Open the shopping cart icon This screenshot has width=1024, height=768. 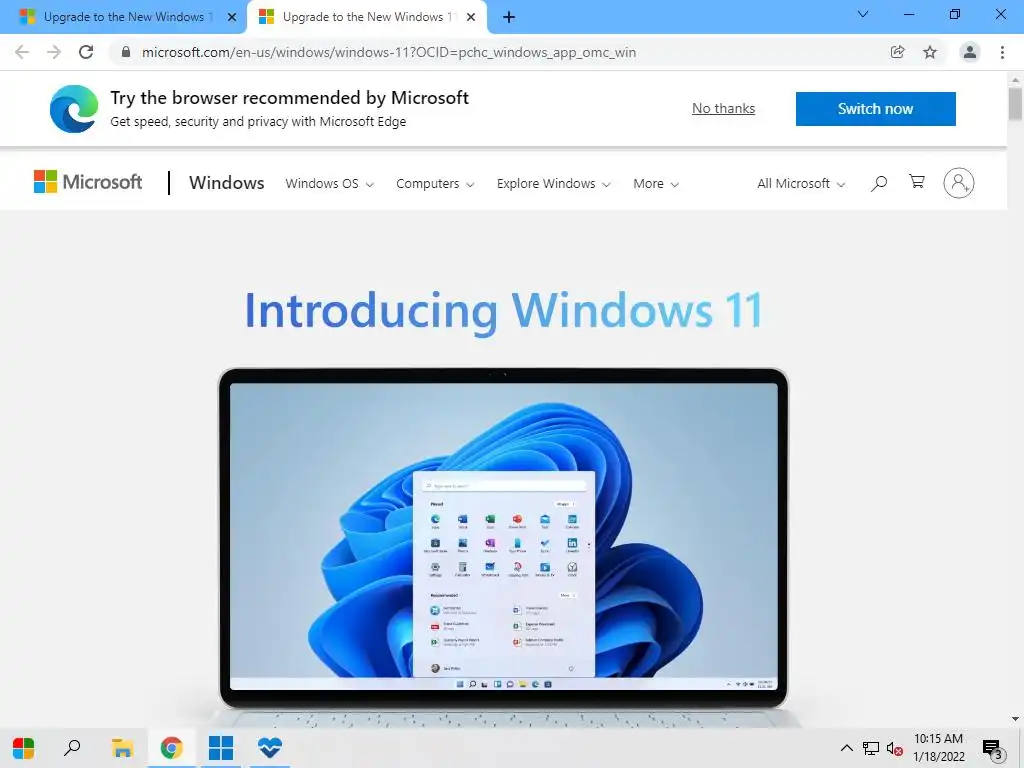pos(917,182)
